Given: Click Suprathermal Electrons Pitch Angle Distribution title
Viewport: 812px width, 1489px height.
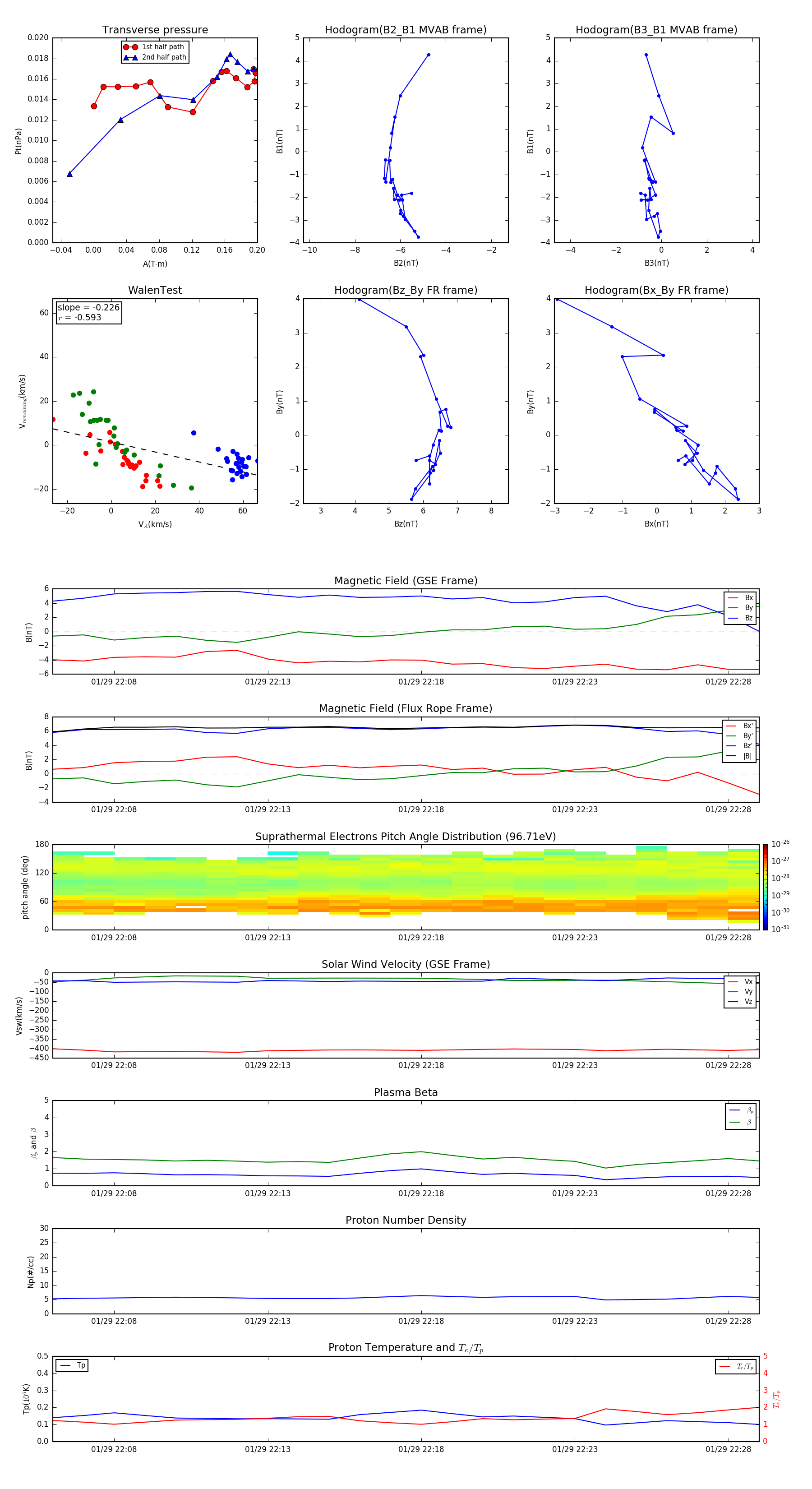Looking at the screenshot, I should (x=406, y=837).
